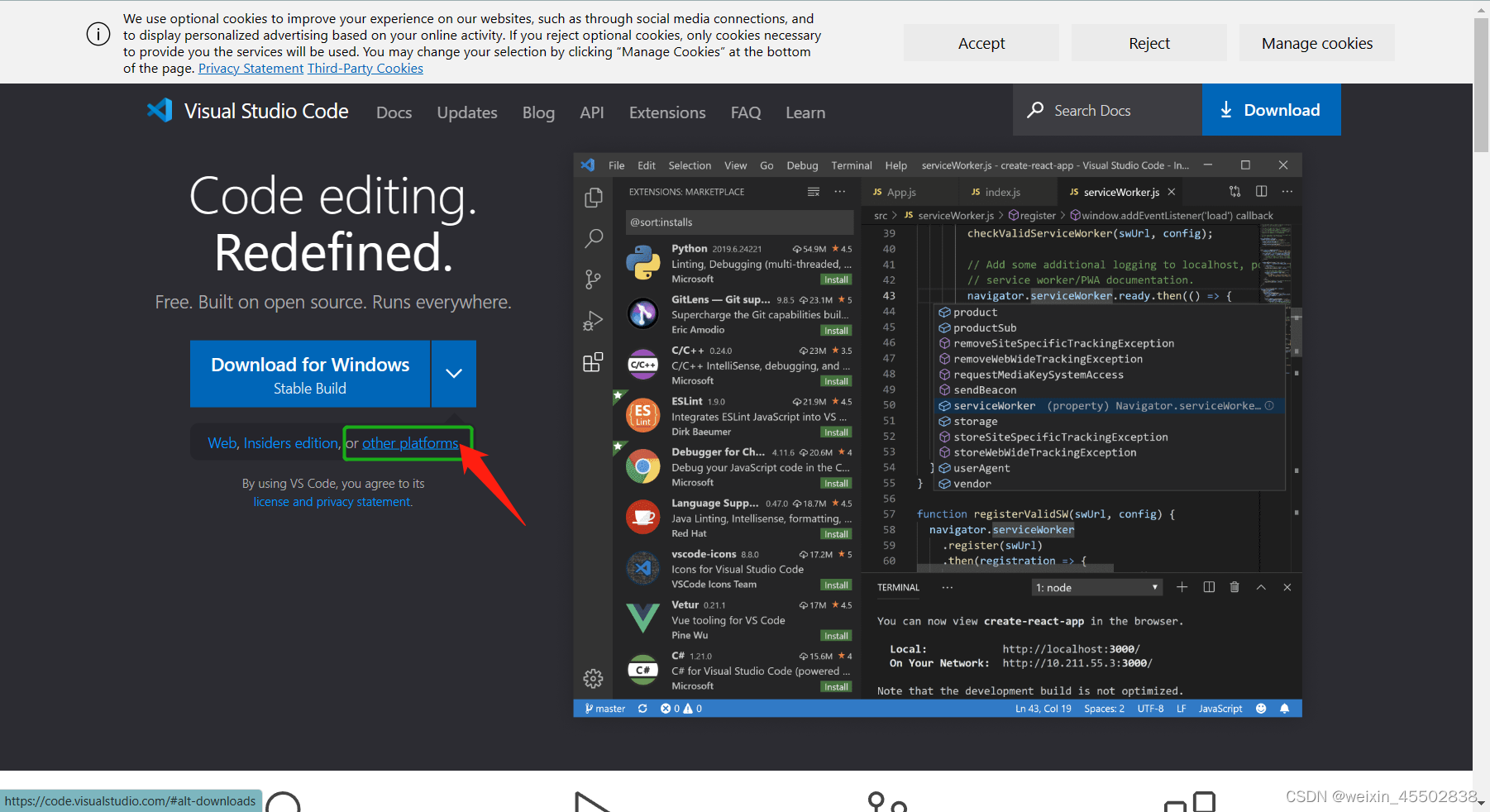Click the feedback smiley in status bar
The width and height of the screenshot is (1490, 812).
[x=1261, y=709]
